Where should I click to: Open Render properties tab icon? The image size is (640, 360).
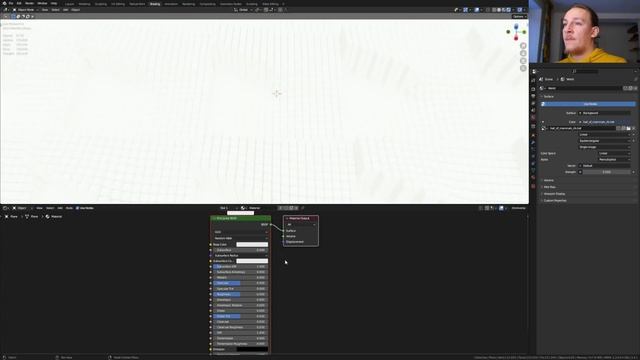(x=533, y=89)
